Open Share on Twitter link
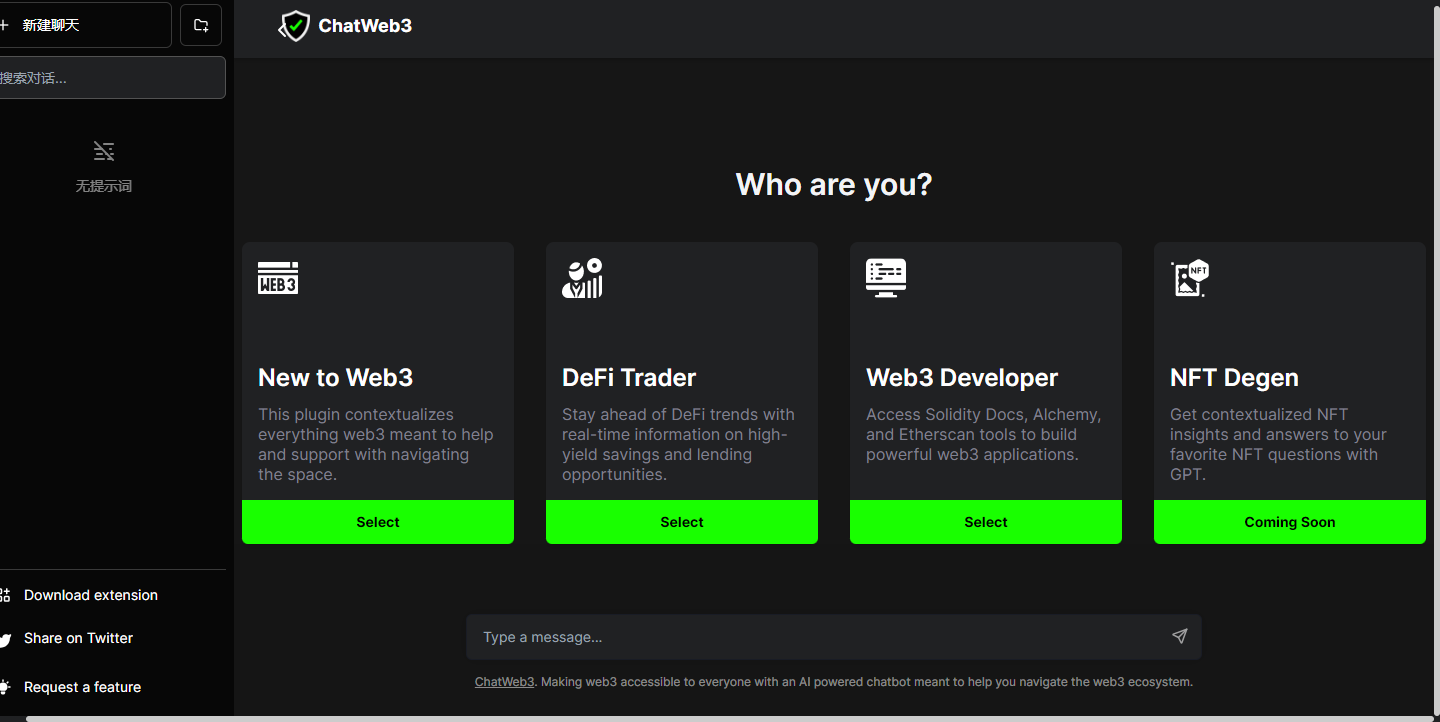 pyautogui.click(x=78, y=638)
